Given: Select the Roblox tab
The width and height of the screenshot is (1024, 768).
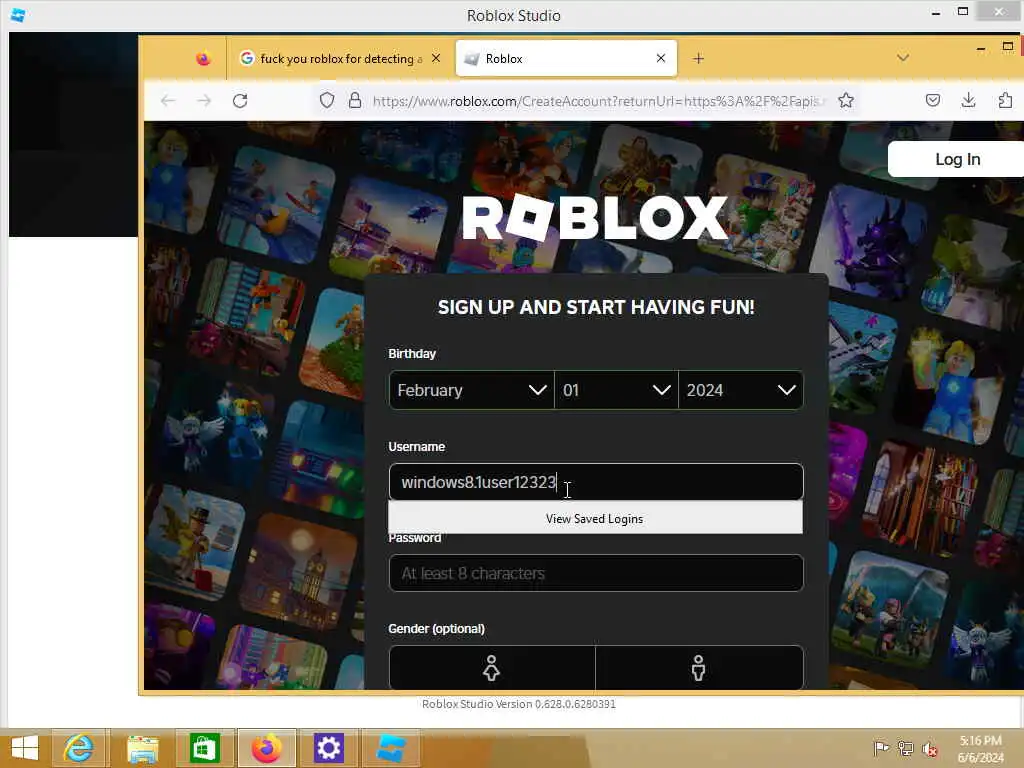Looking at the screenshot, I should pyautogui.click(x=566, y=59).
